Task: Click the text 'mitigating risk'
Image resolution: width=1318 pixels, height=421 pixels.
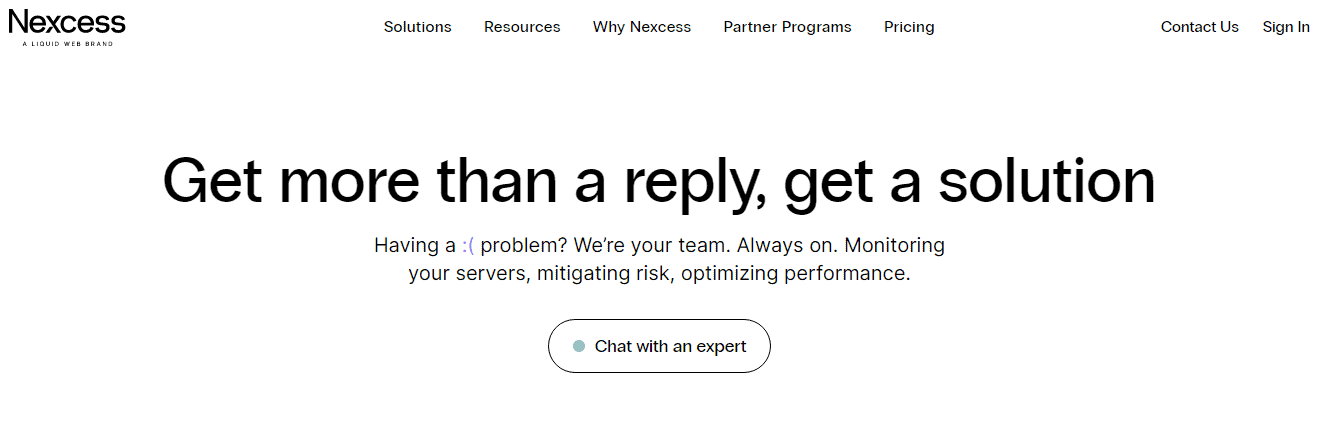Action: pyautogui.click(x=605, y=273)
